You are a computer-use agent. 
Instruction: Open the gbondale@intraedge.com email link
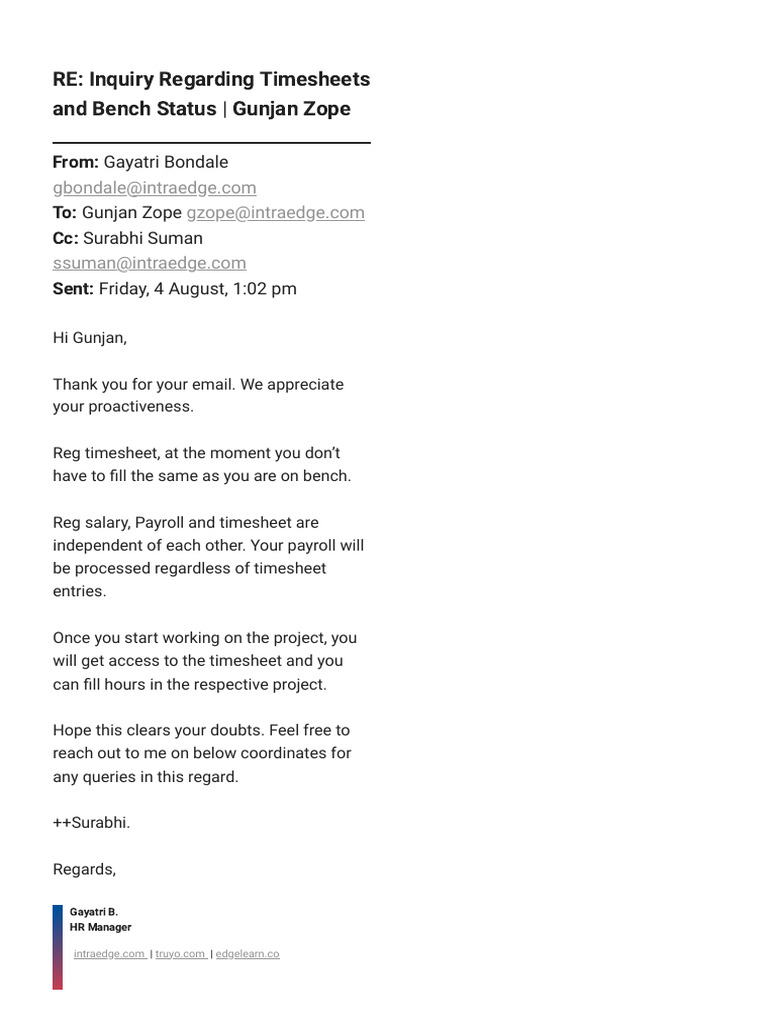pos(154,187)
